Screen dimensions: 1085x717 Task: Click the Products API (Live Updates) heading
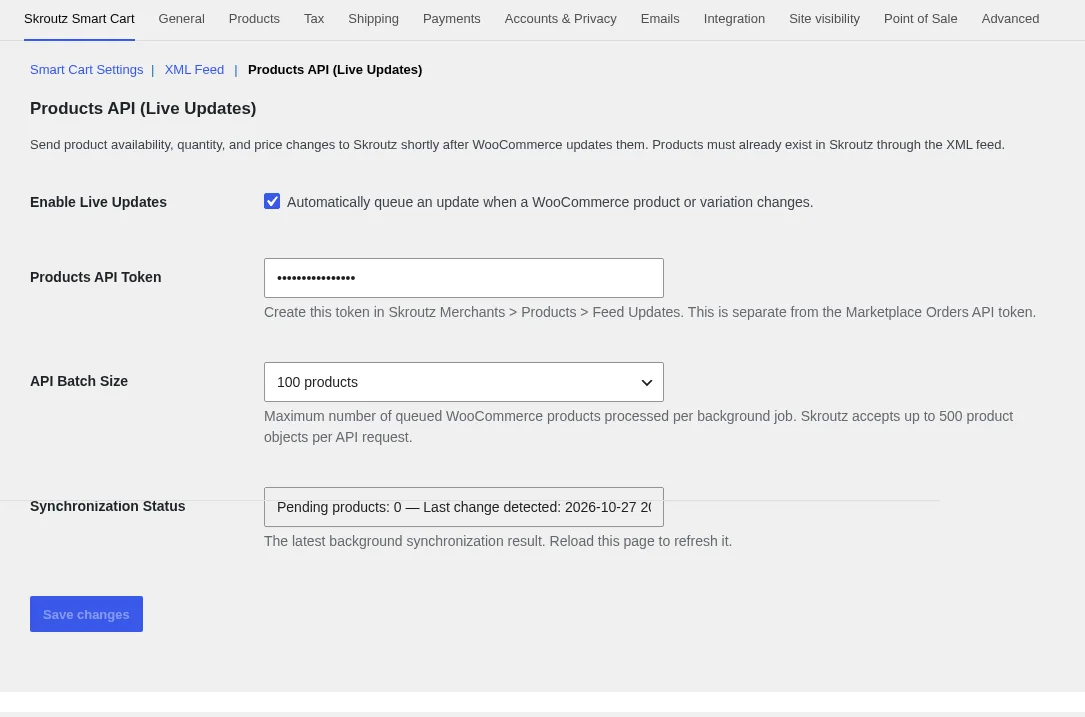pyautogui.click(x=143, y=109)
